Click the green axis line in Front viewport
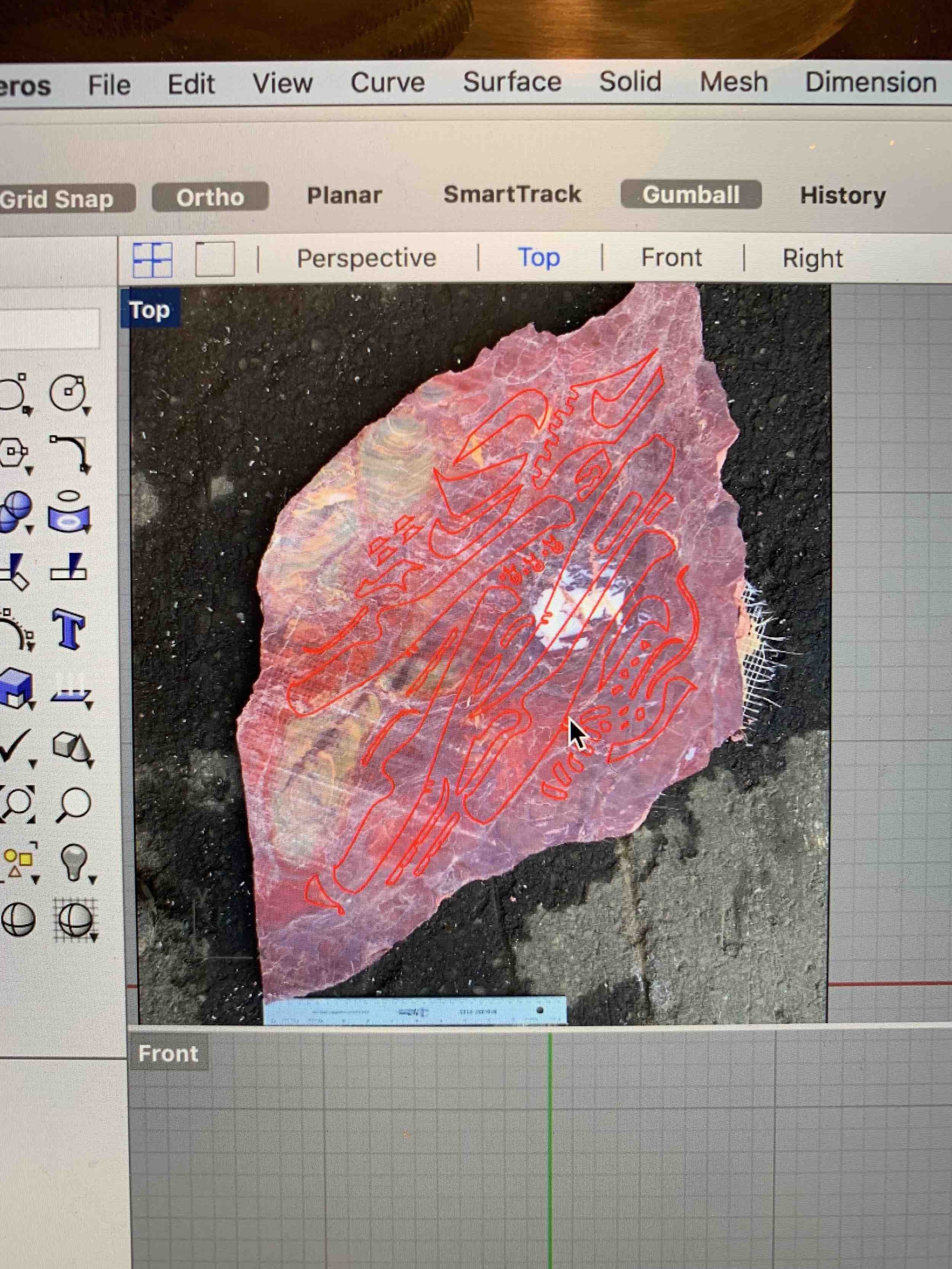This screenshot has height=1269, width=952. pos(550,1150)
